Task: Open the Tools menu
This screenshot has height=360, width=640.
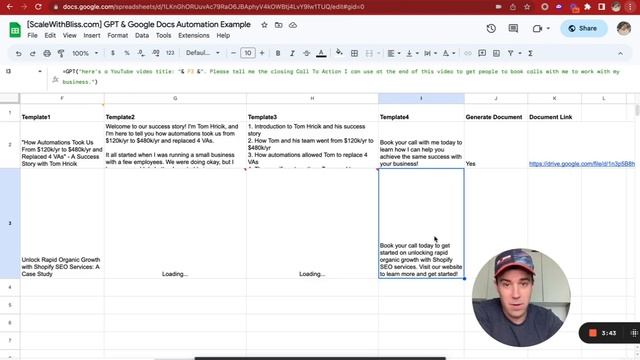Action: click(163, 36)
